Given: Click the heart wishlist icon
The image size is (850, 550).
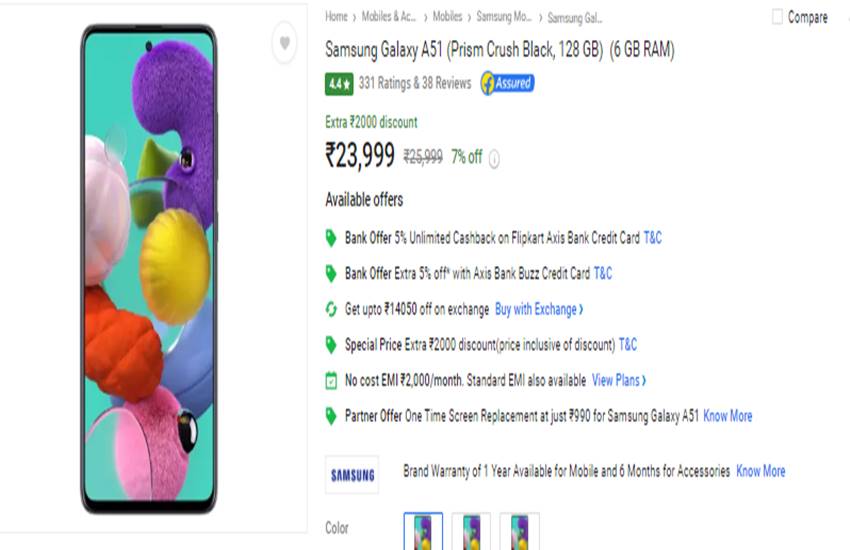Looking at the screenshot, I should [285, 43].
